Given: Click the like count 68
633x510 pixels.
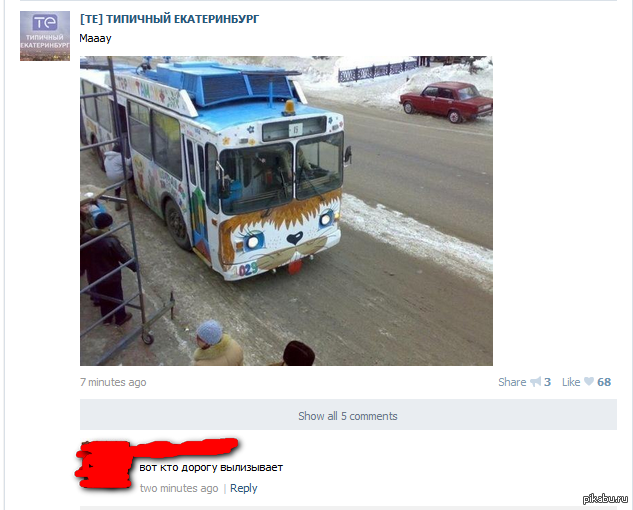Looking at the screenshot, I should [604, 382].
